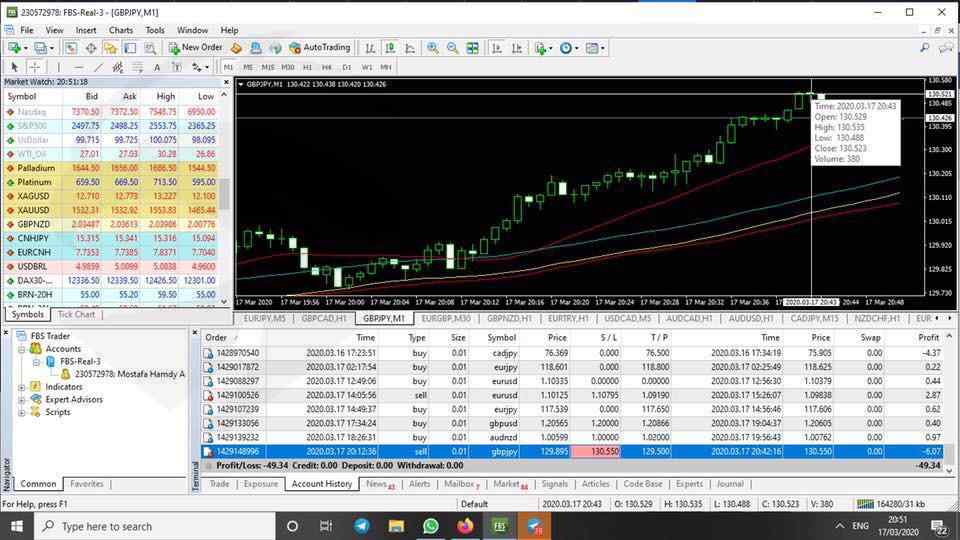This screenshot has height=540, width=960.
Task: Select the text label tool
Action: [157, 67]
